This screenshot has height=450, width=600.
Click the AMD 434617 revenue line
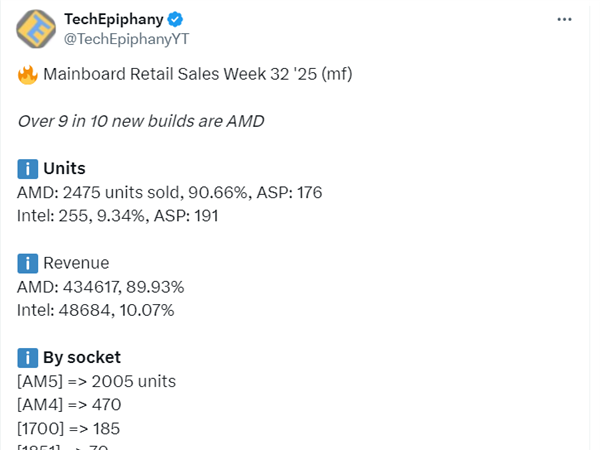click(x=100, y=286)
